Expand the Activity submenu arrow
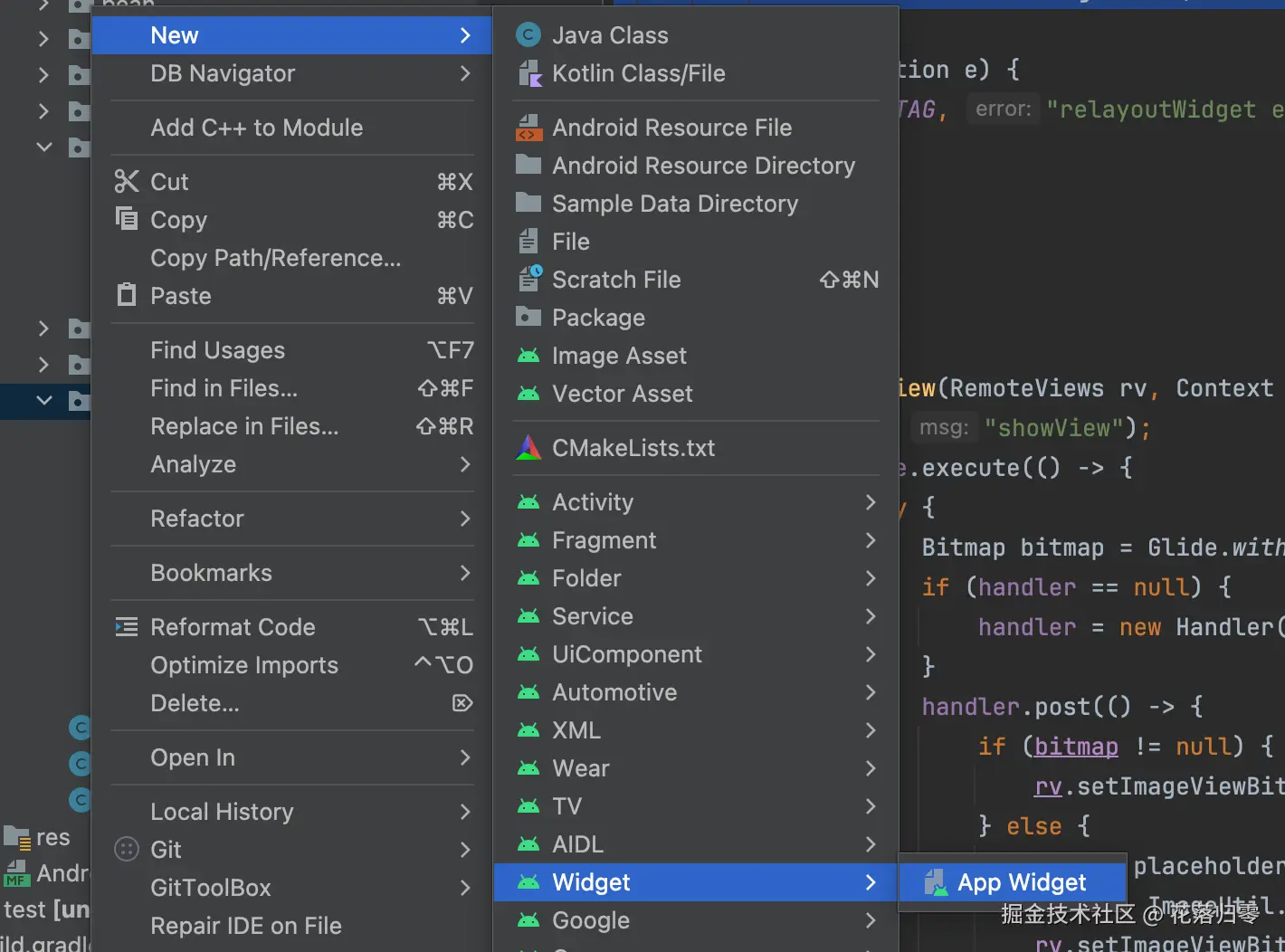Screen dimensions: 1285x952 pyautogui.click(x=870, y=502)
